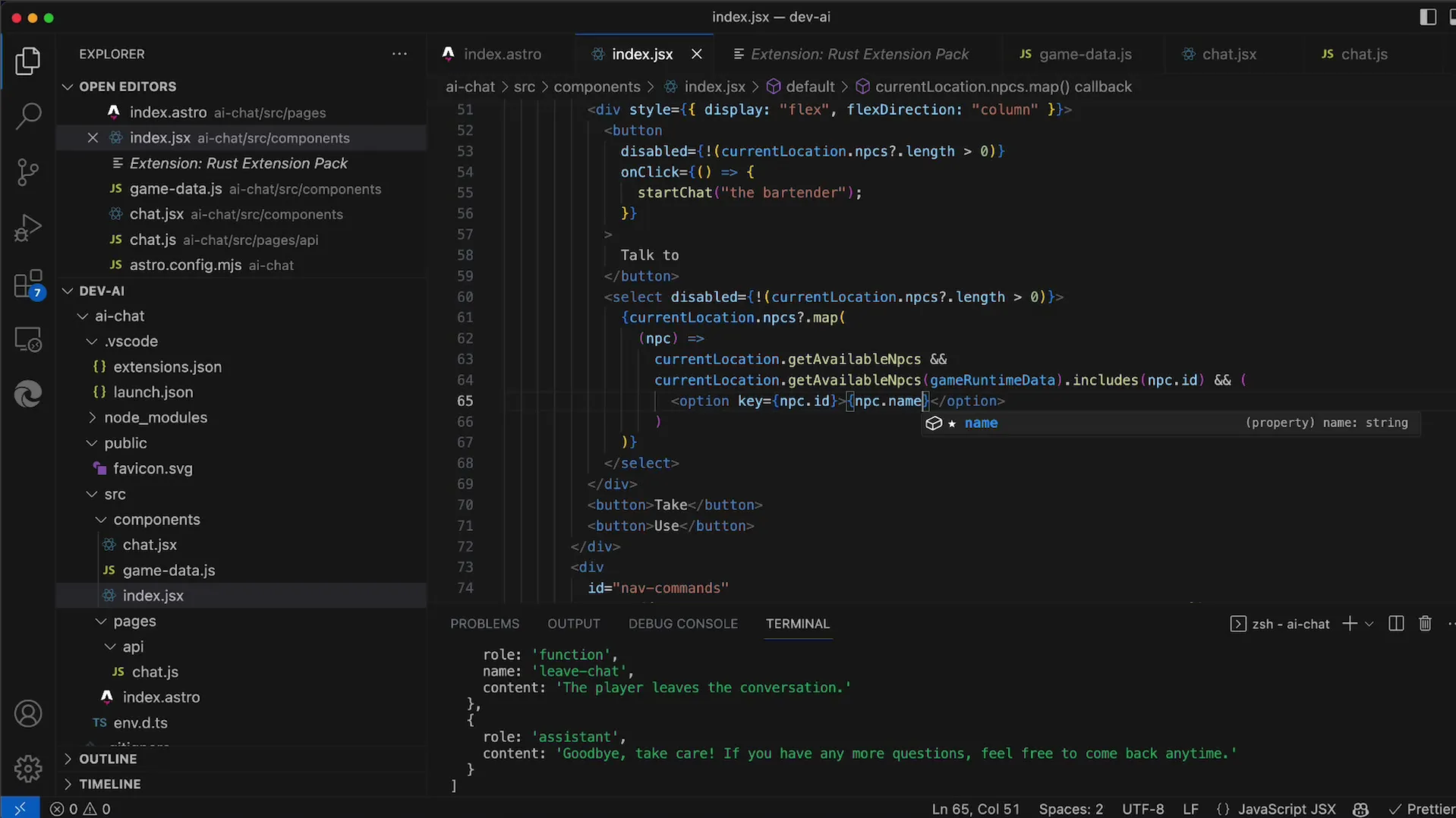Create a new terminal with plus icon
The width and height of the screenshot is (1456, 818).
click(x=1349, y=624)
